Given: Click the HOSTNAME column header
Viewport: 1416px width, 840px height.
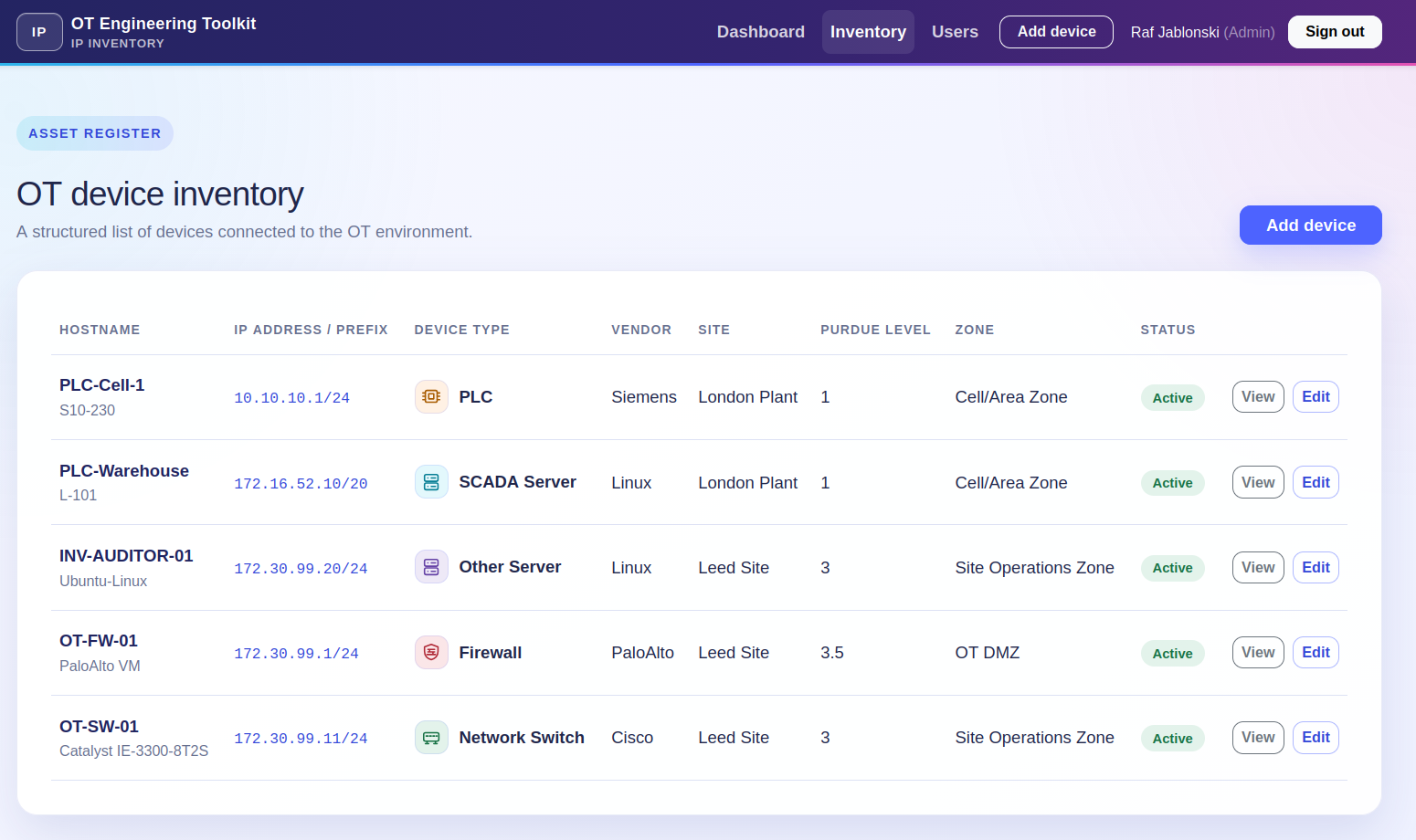Looking at the screenshot, I should point(100,330).
